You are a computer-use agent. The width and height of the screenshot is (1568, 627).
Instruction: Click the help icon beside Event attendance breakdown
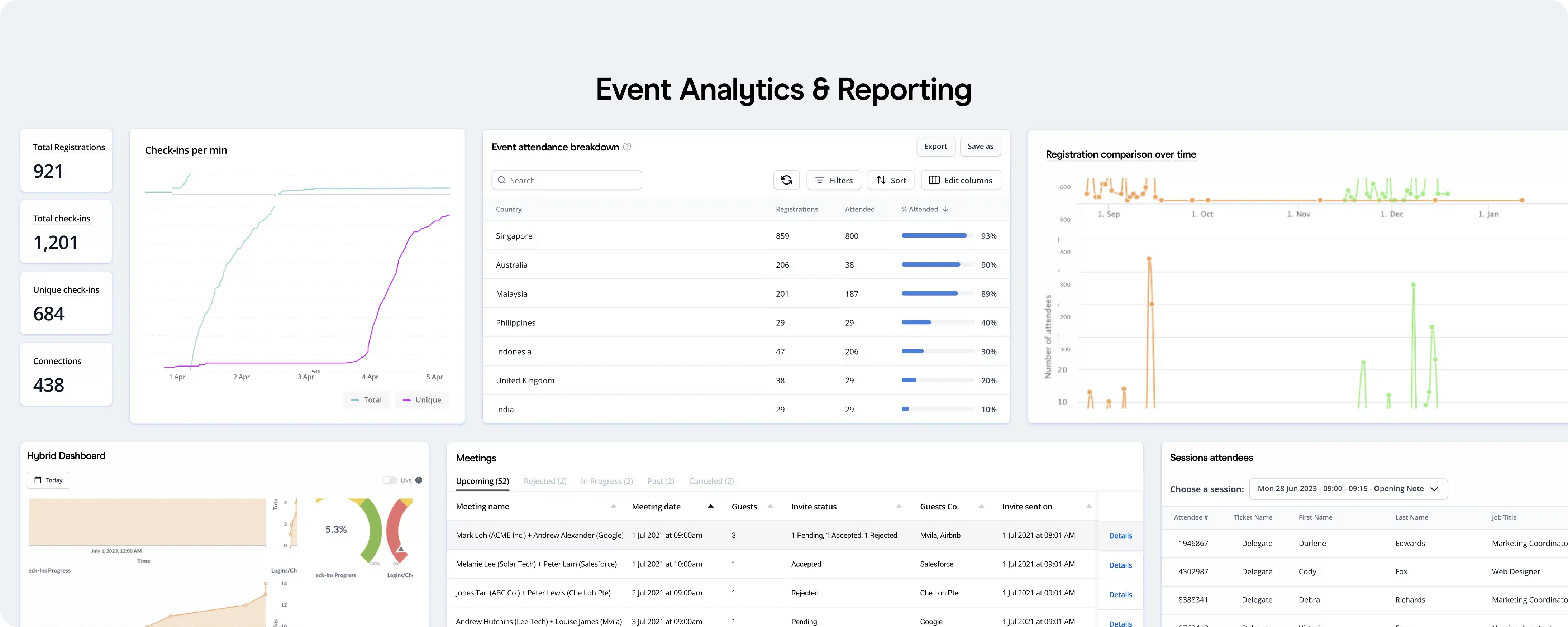point(627,147)
